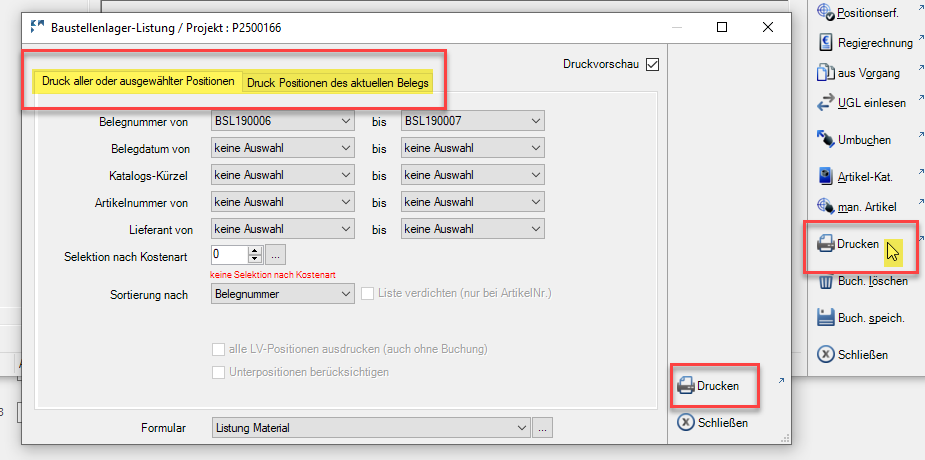Toggle 'Liste verdichten' checkbox
The image size is (925, 460).
(x=368, y=293)
